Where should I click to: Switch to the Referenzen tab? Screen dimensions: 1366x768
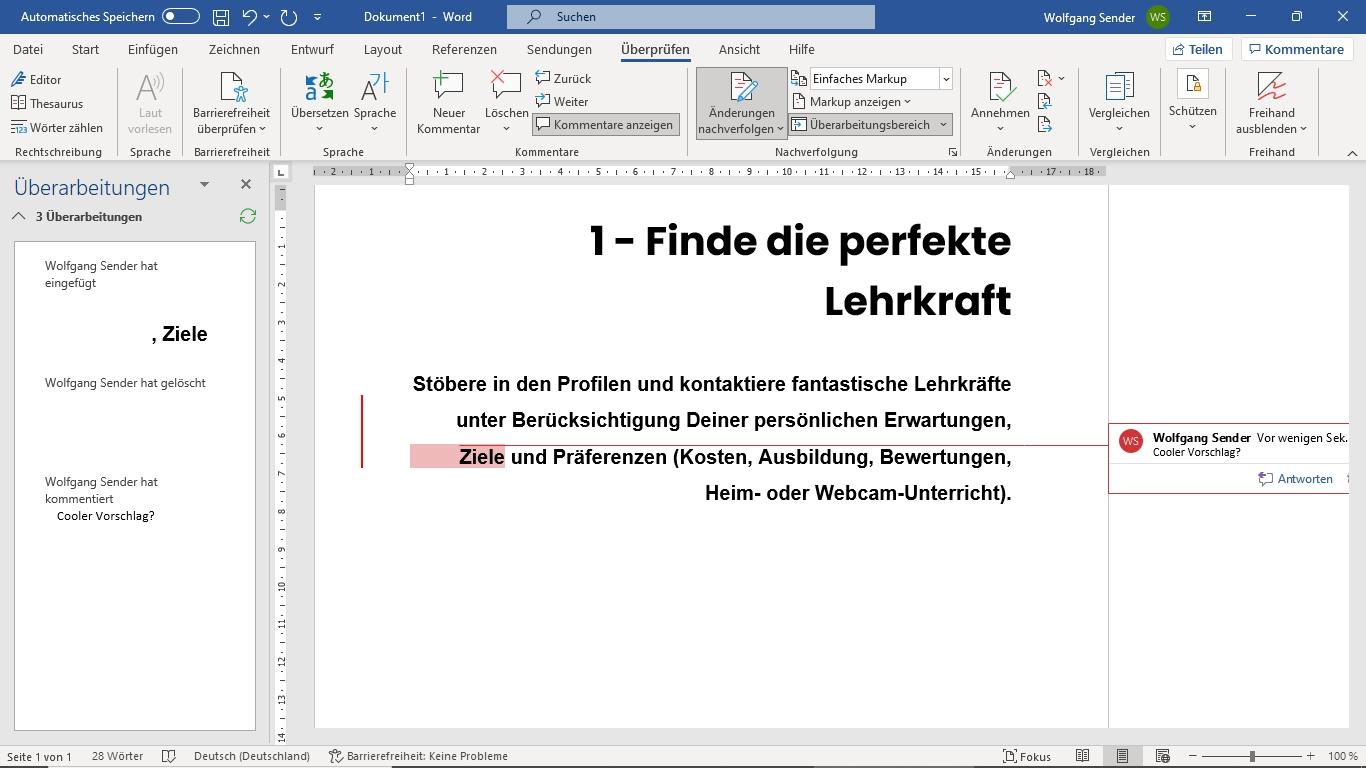(464, 49)
